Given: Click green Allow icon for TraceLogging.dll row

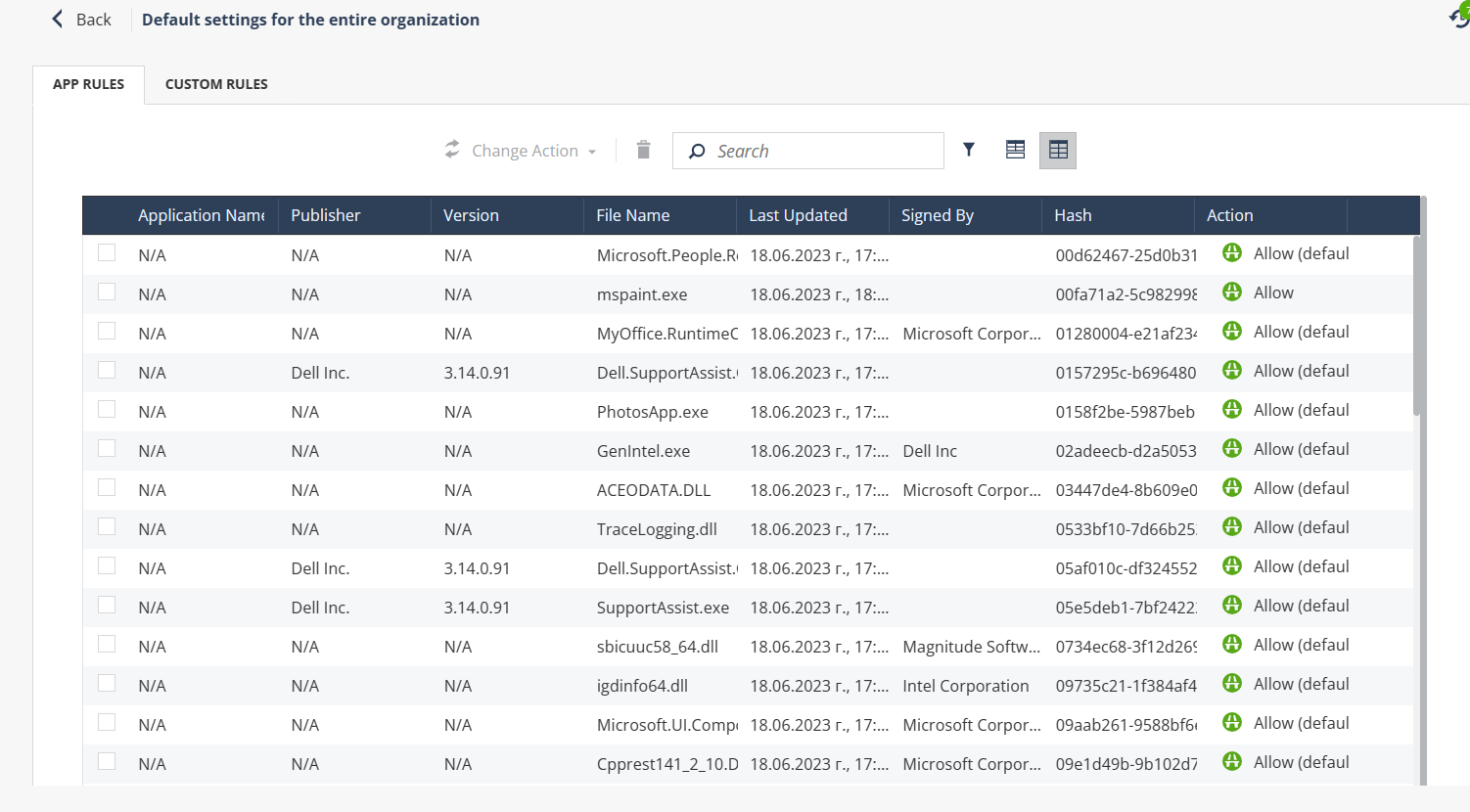Looking at the screenshot, I should (1232, 526).
